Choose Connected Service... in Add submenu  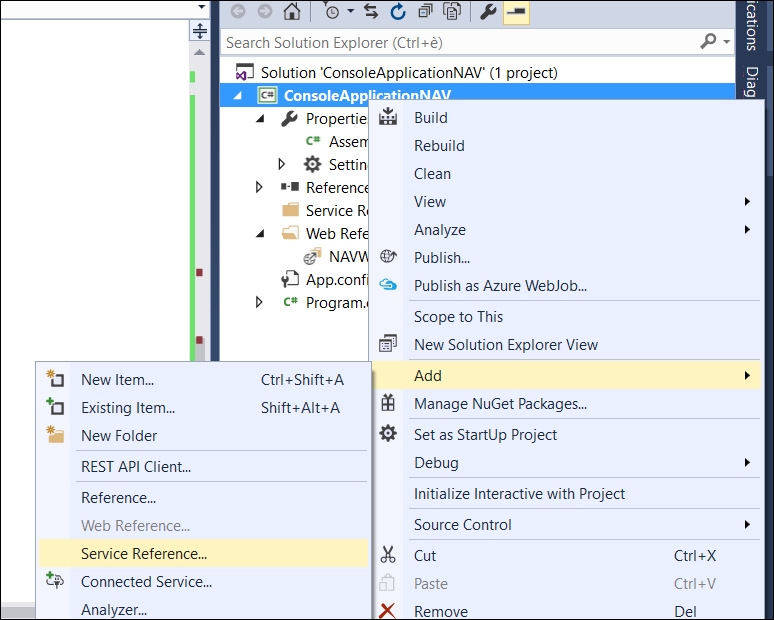click(x=204, y=581)
